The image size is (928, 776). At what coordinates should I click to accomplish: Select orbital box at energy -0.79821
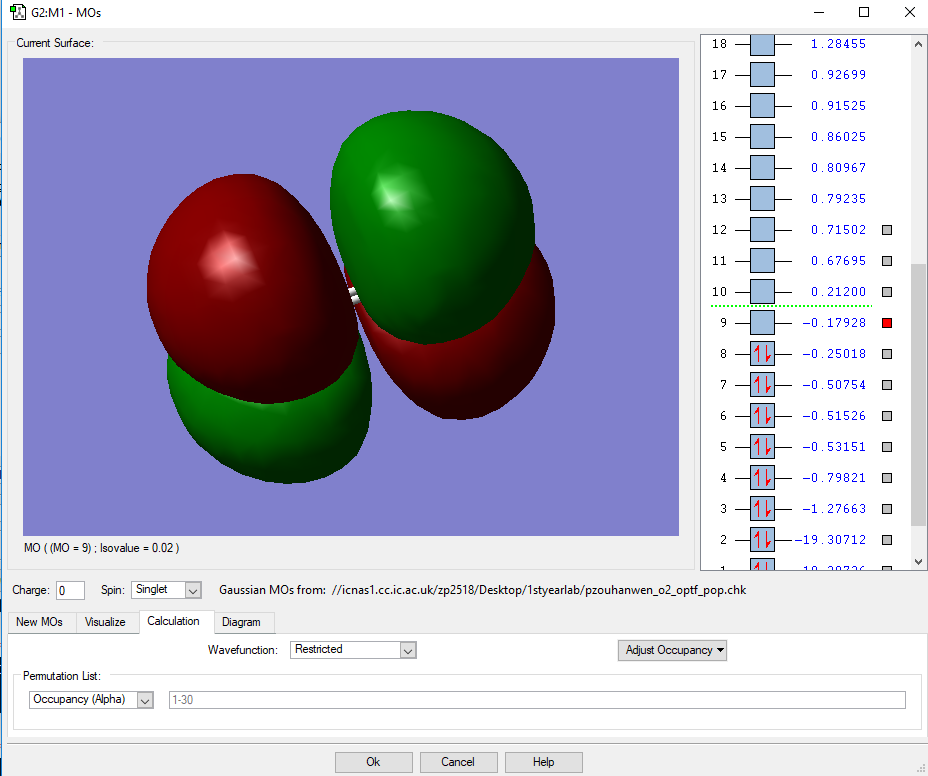(x=762, y=478)
